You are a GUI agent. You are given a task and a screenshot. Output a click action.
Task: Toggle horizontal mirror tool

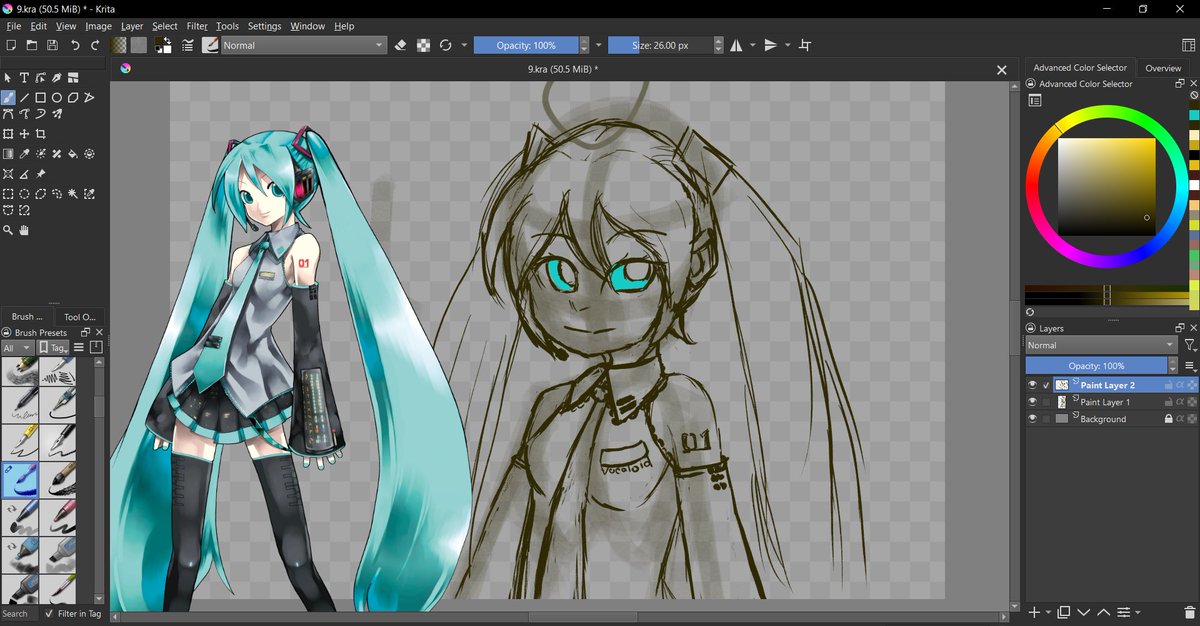736,45
